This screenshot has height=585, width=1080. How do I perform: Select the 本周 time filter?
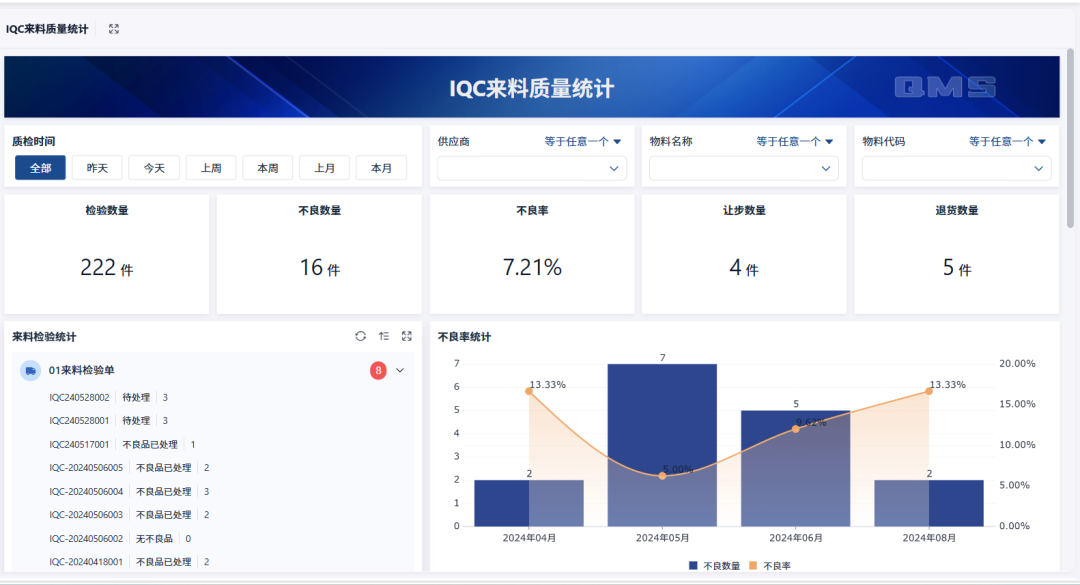268,168
